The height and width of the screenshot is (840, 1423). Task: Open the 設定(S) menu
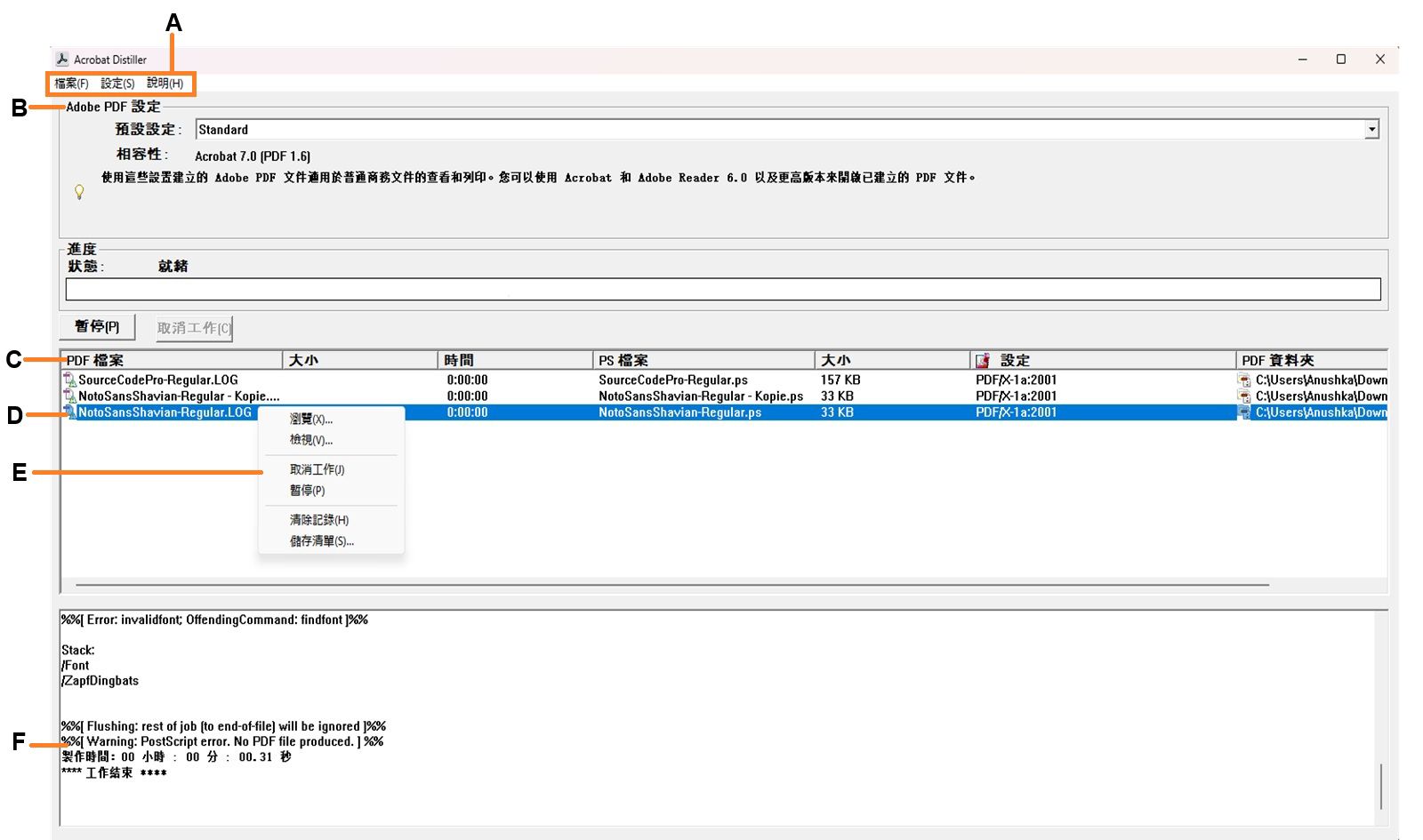coord(116,84)
